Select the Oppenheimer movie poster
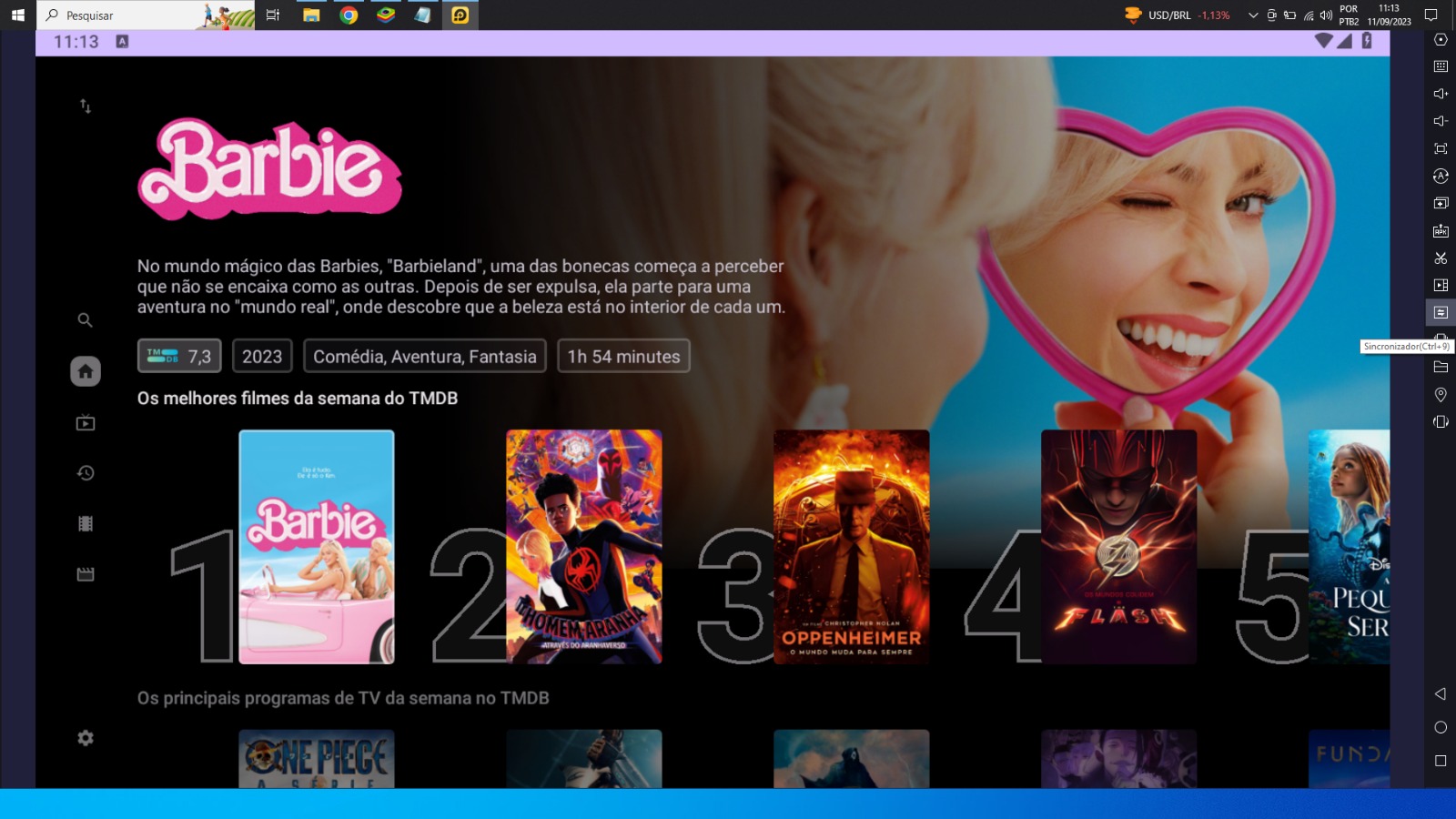Image resolution: width=1456 pixels, height=819 pixels. click(852, 547)
